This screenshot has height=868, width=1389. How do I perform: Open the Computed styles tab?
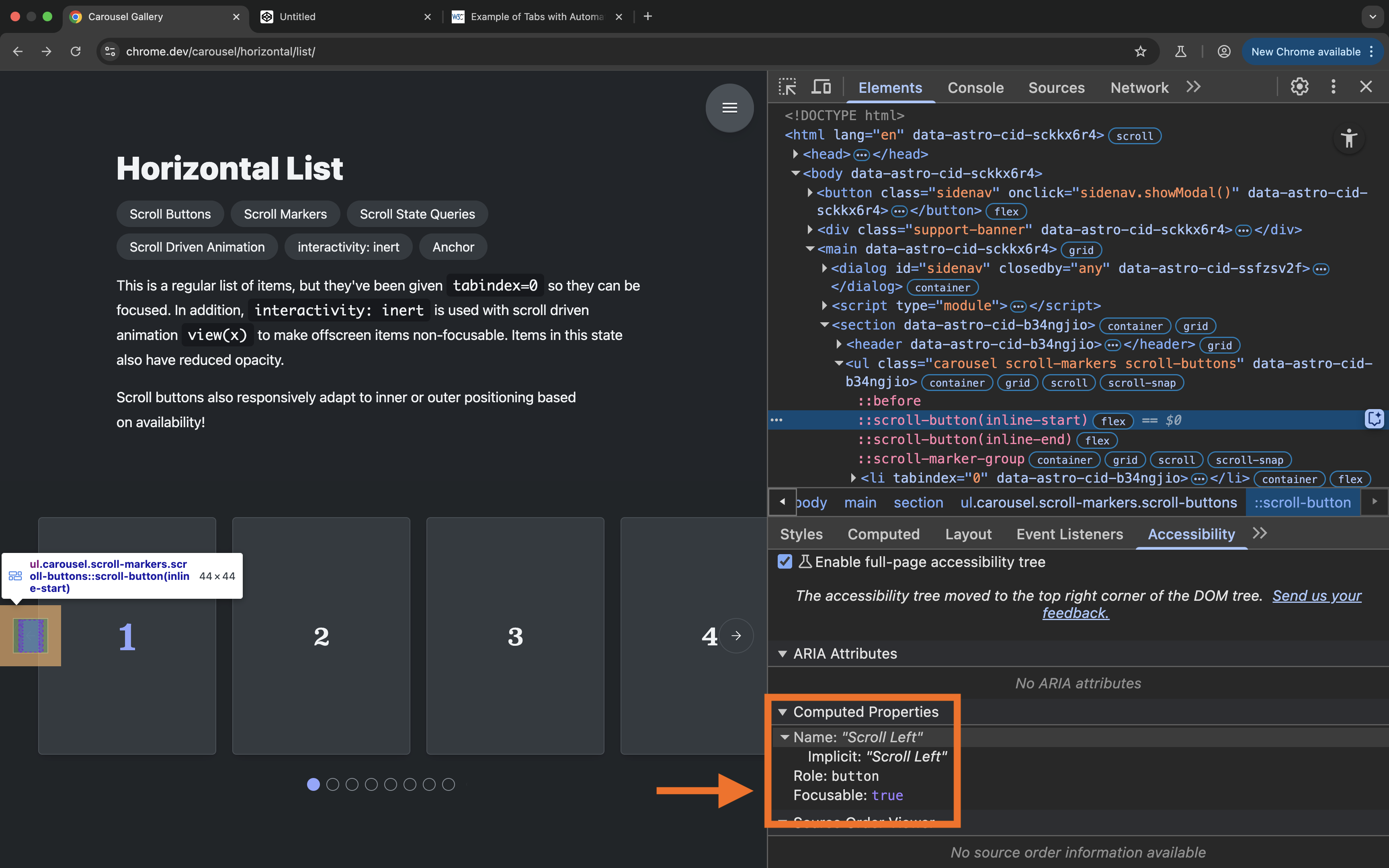point(883,534)
